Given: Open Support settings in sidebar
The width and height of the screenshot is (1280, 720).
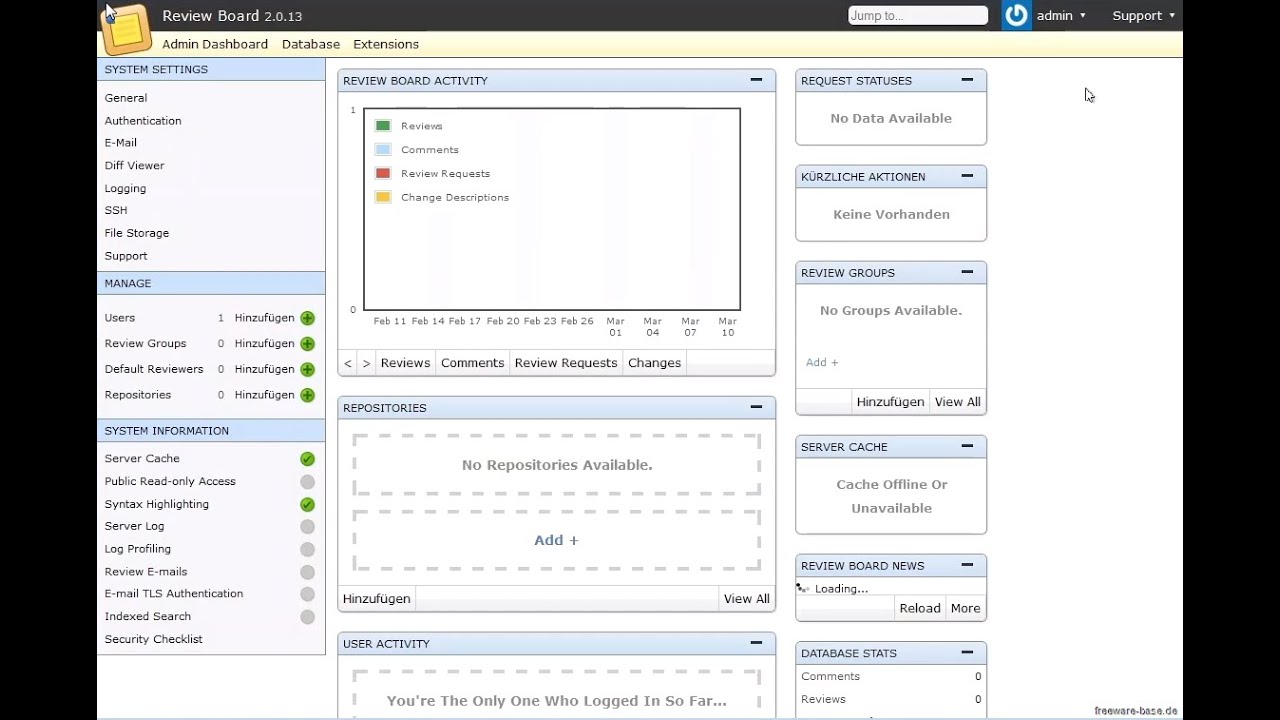Looking at the screenshot, I should click(126, 256).
